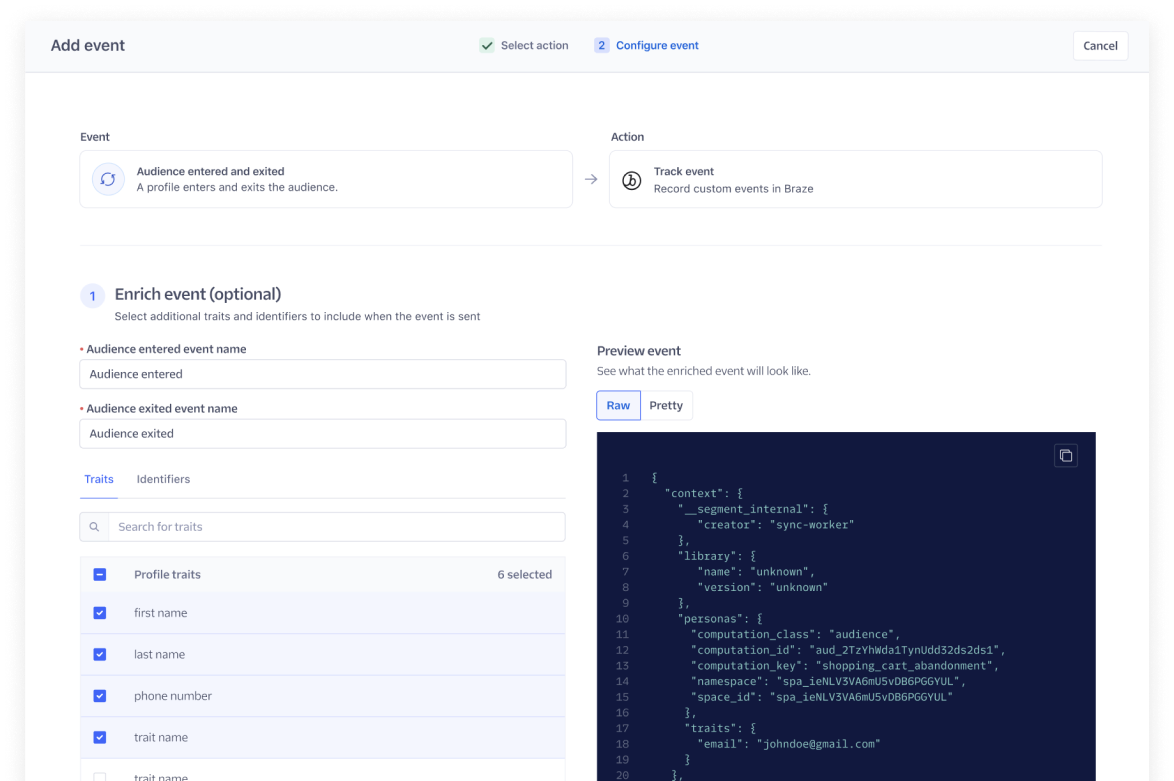Click the 'Enrich event (optional)' heading
1174x781 pixels.
(x=198, y=294)
